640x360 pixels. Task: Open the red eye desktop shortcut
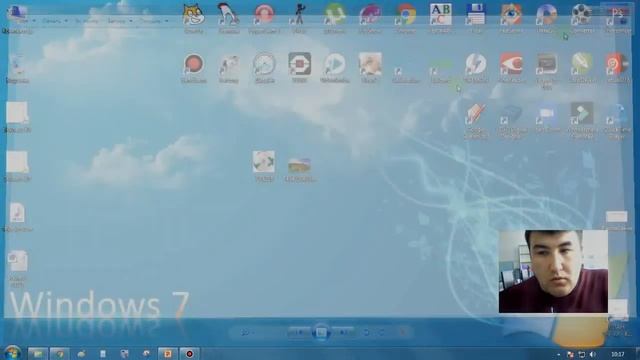point(511,64)
